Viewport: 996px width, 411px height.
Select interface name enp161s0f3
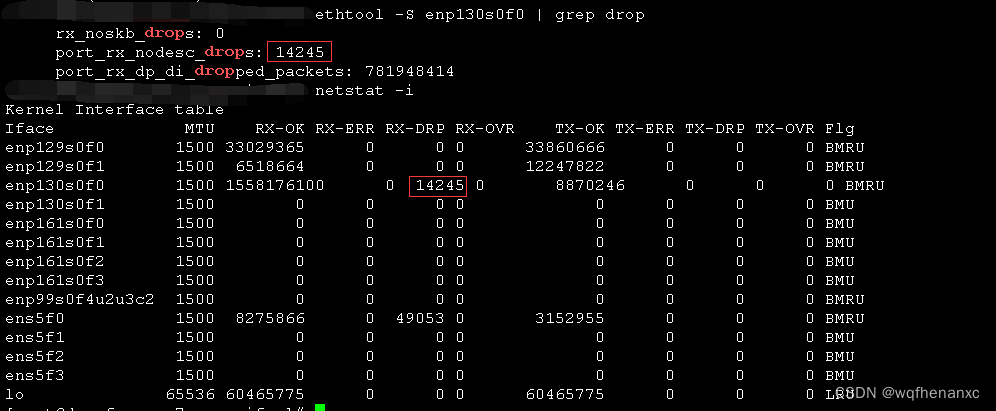click(x=55, y=281)
